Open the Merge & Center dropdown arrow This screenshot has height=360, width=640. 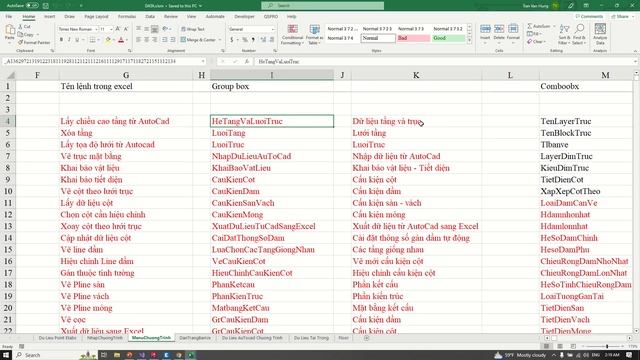[220, 40]
